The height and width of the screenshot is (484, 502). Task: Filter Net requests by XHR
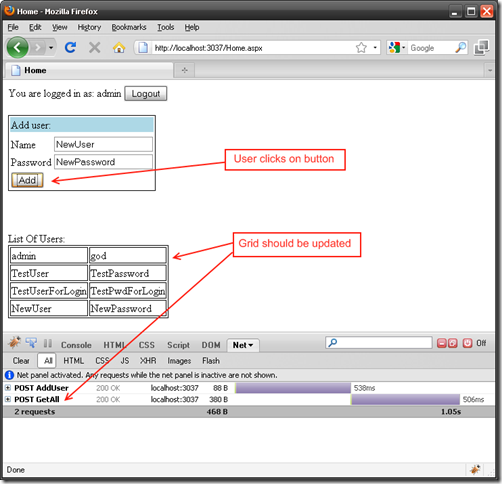coord(148,361)
